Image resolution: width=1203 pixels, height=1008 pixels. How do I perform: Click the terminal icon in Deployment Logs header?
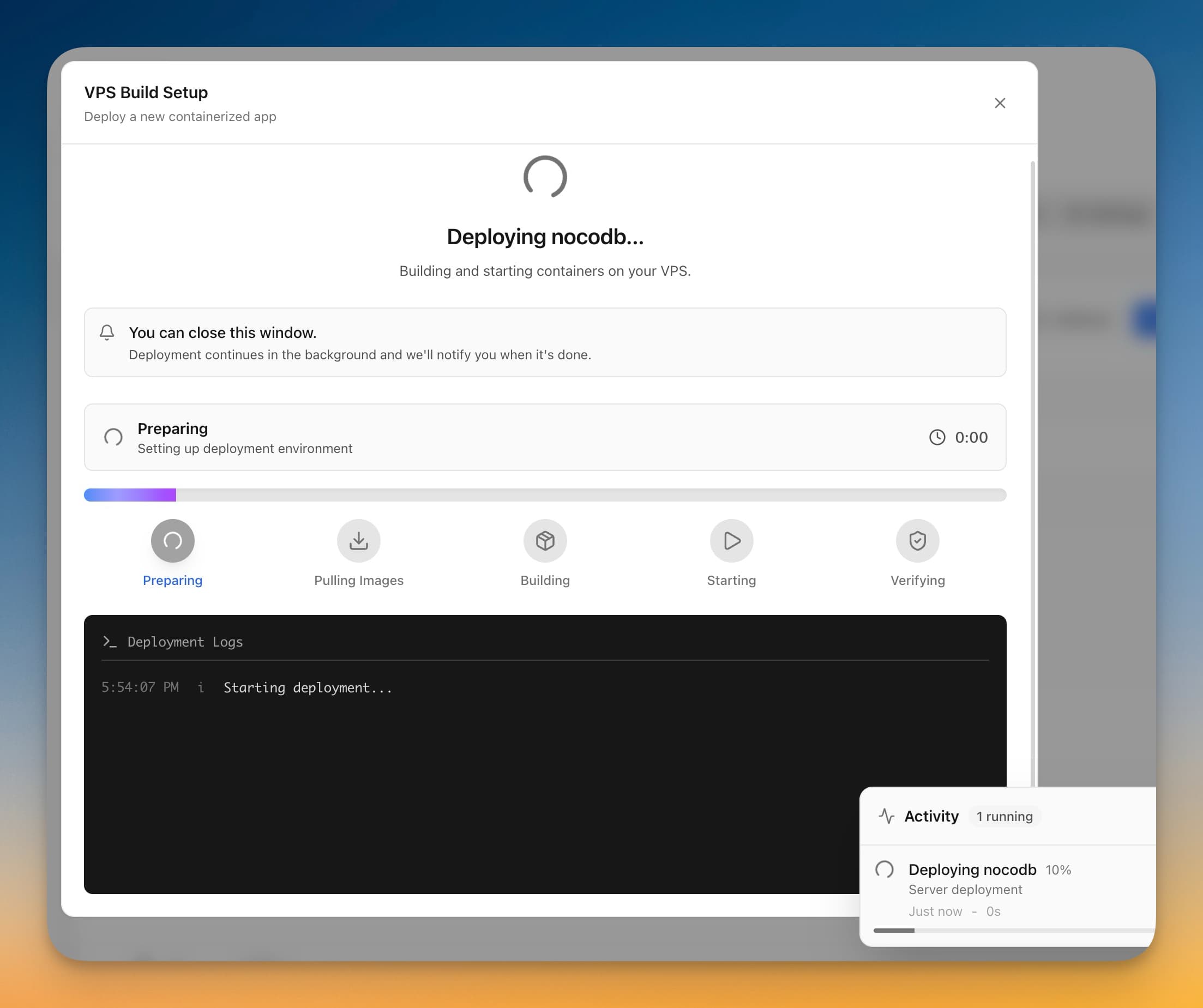pyautogui.click(x=110, y=642)
